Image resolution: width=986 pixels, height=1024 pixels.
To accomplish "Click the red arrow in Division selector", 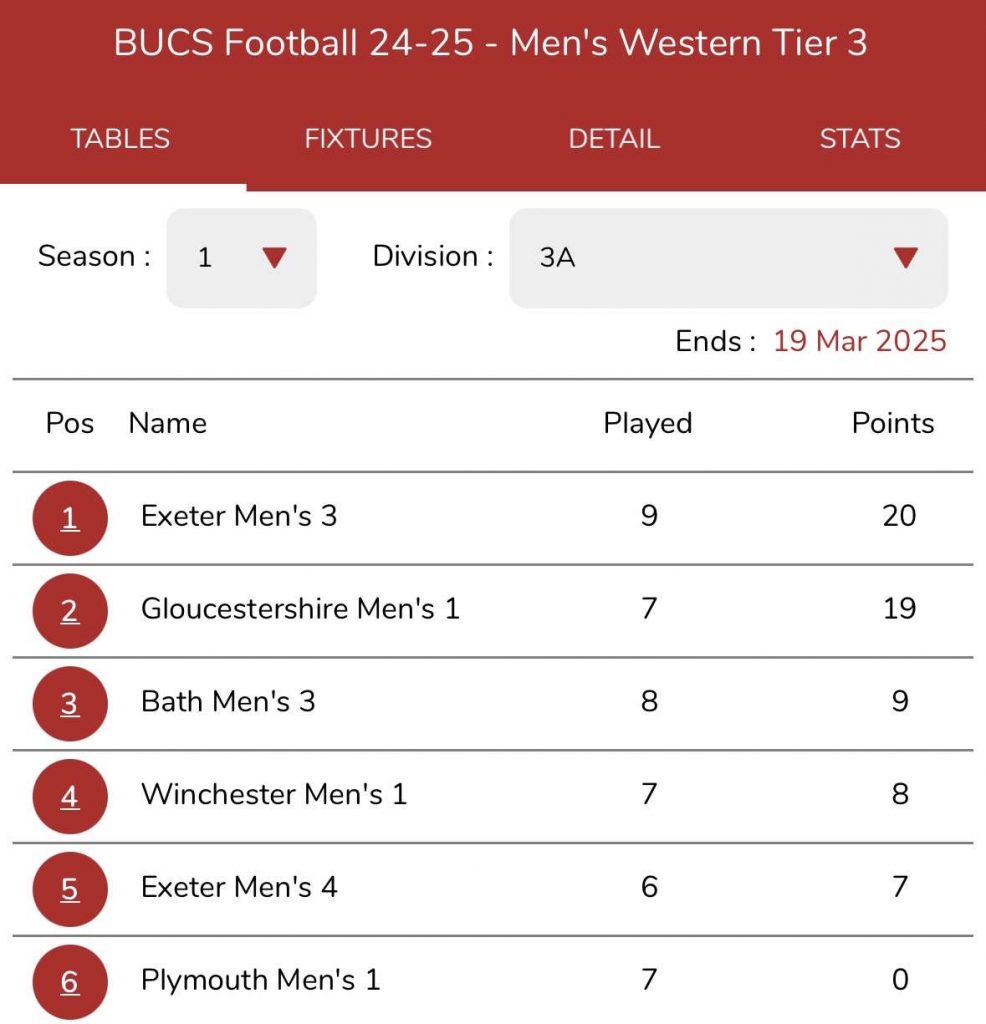I will (905, 258).
